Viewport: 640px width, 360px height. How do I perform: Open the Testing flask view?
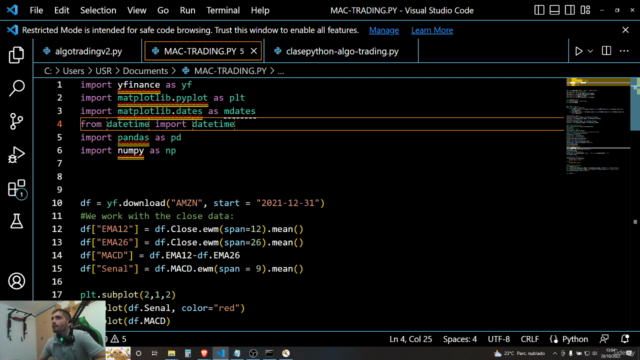pyautogui.click(x=16, y=221)
